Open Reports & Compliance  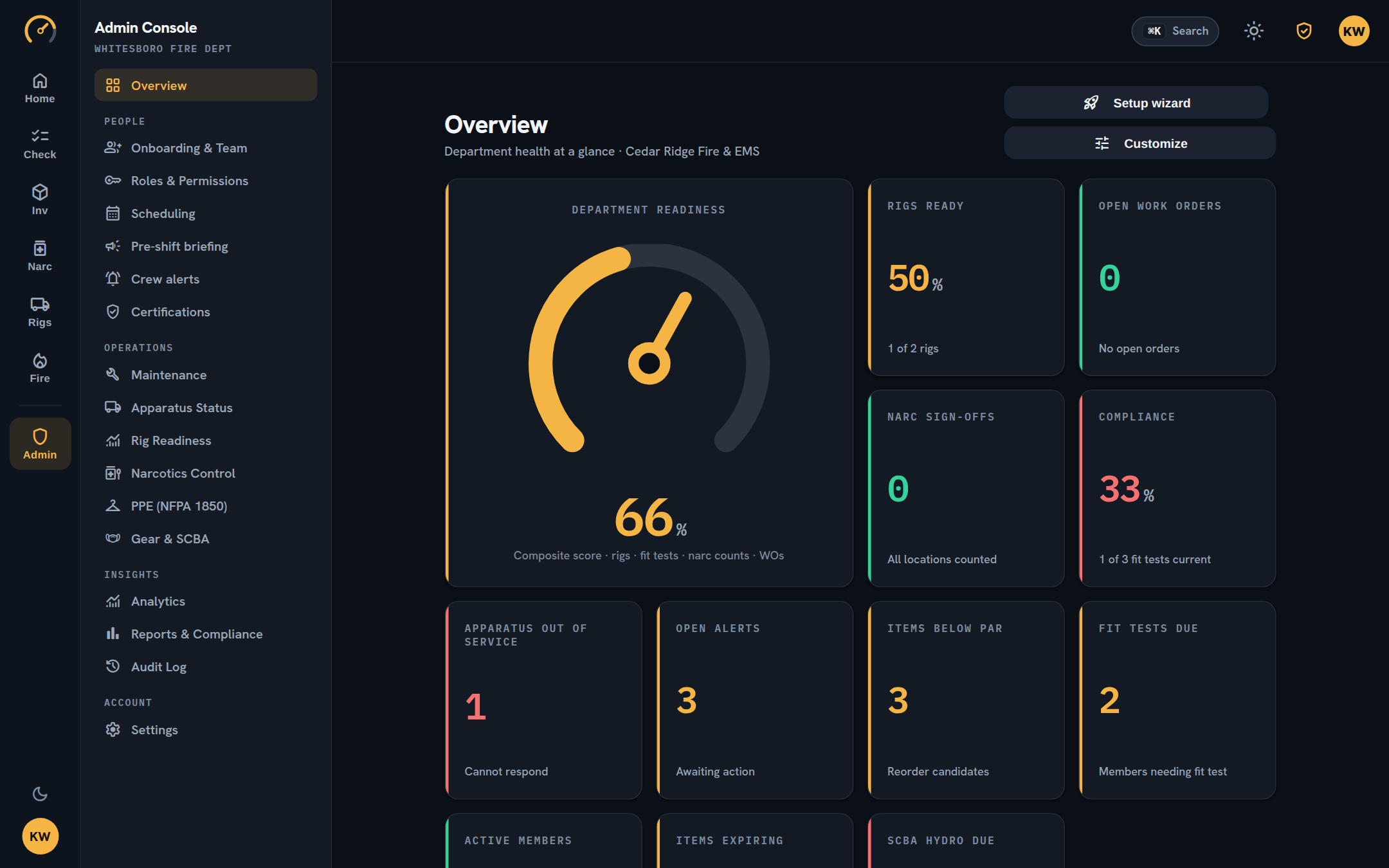coord(206,634)
